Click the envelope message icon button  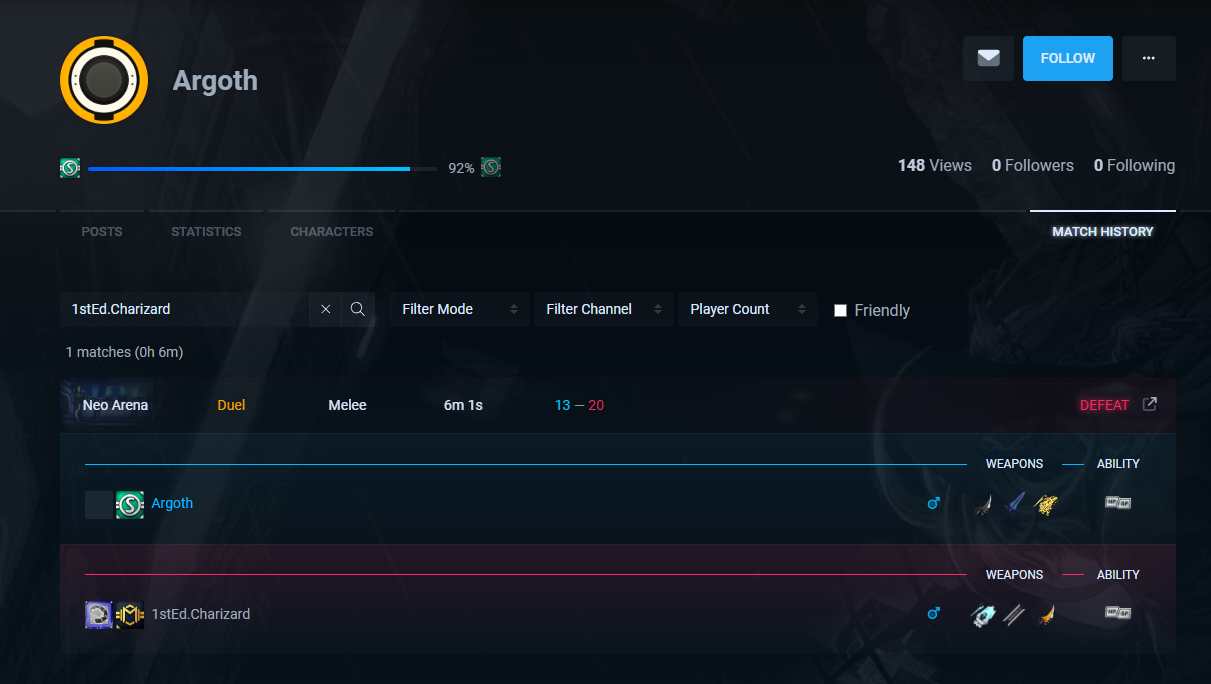(988, 58)
